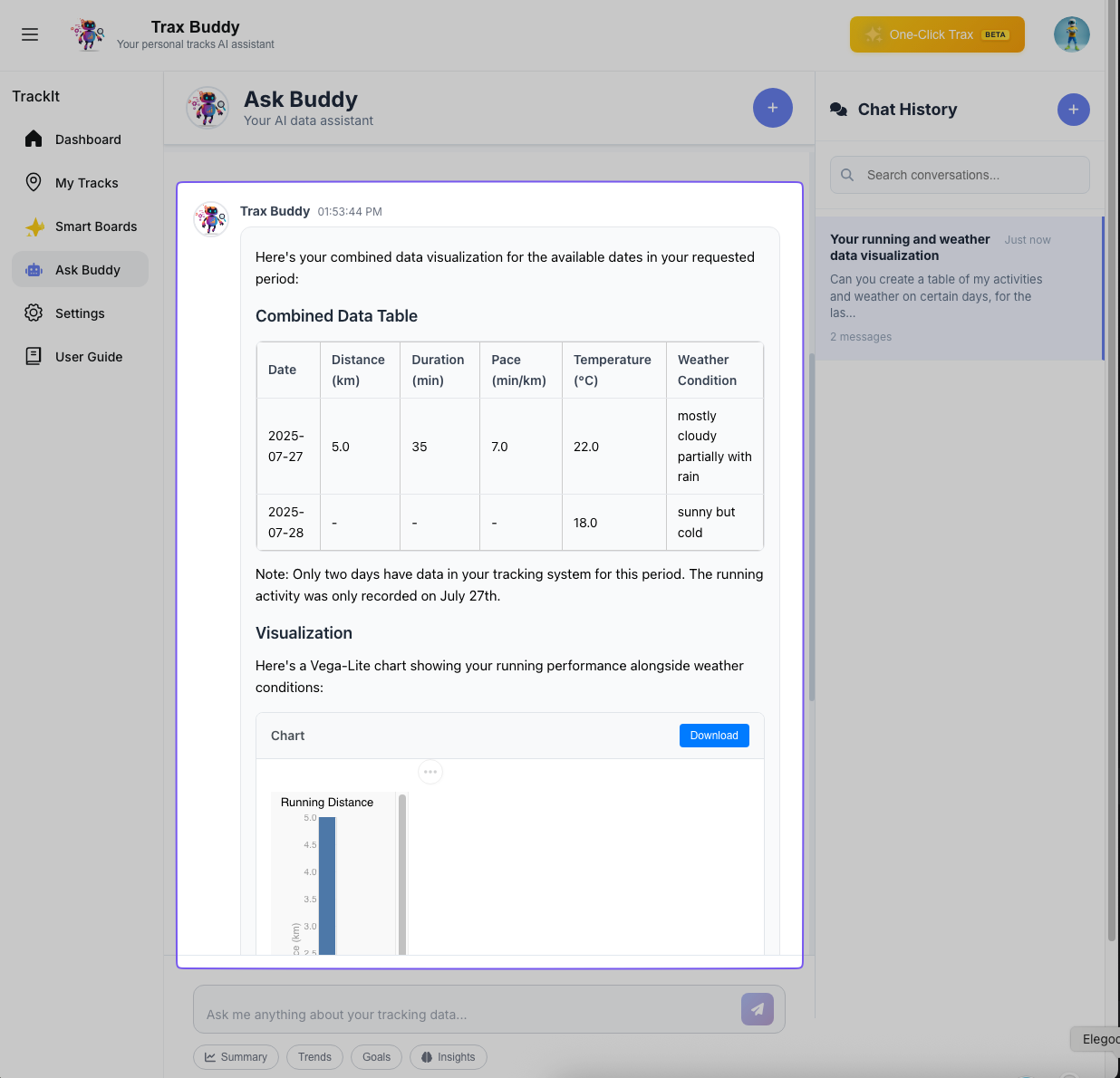Select Ask Buddy in sidebar
The height and width of the screenshot is (1078, 1120).
pos(80,269)
